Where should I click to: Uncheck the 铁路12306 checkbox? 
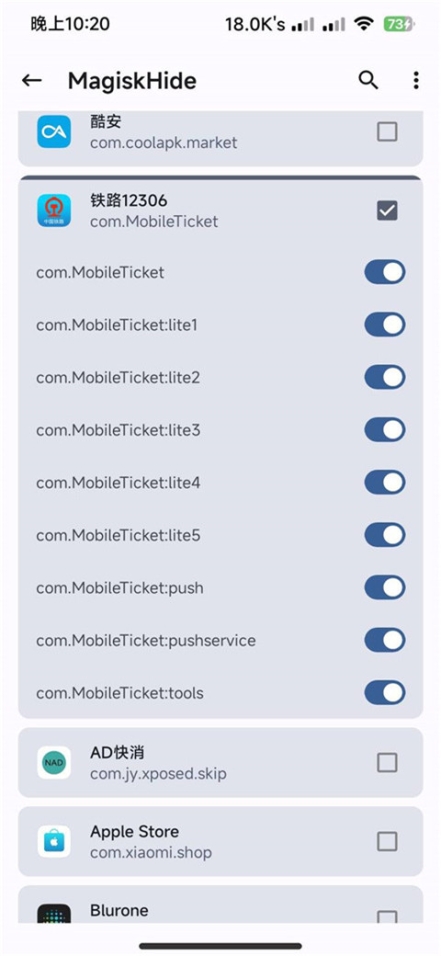click(x=387, y=211)
